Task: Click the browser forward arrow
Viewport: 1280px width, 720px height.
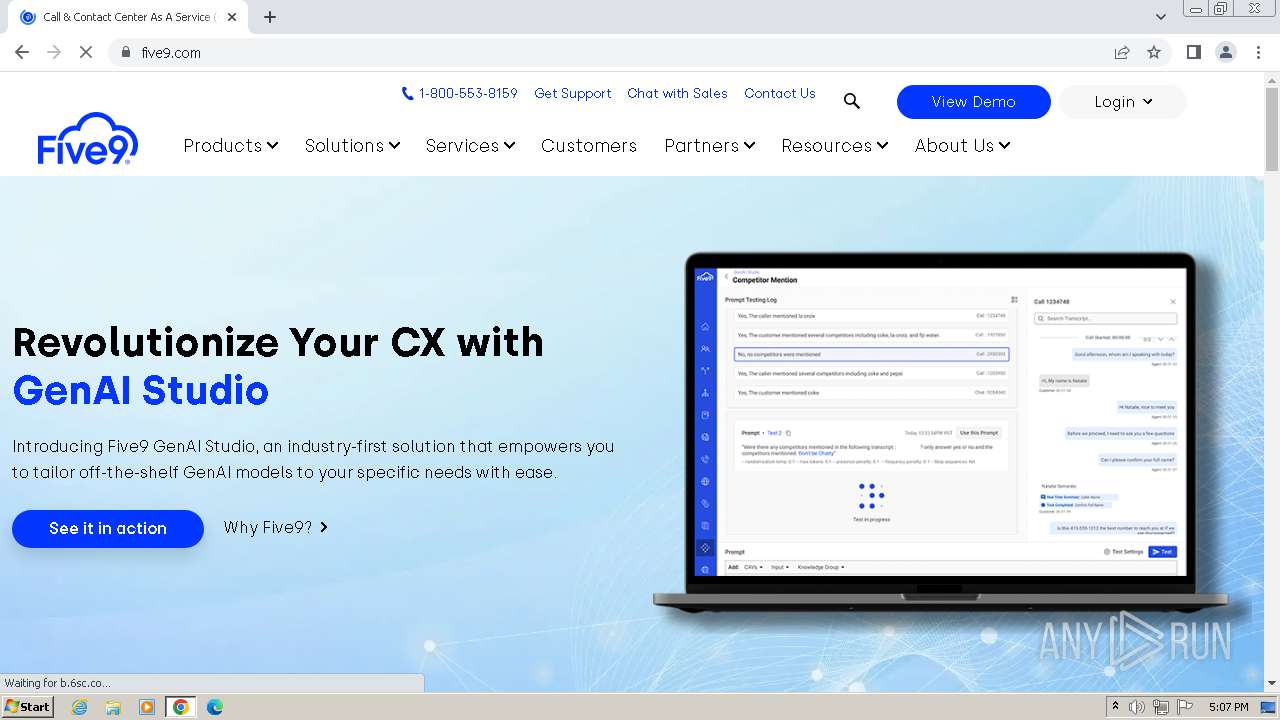Action: pyautogui.click(x=54, y=52)
